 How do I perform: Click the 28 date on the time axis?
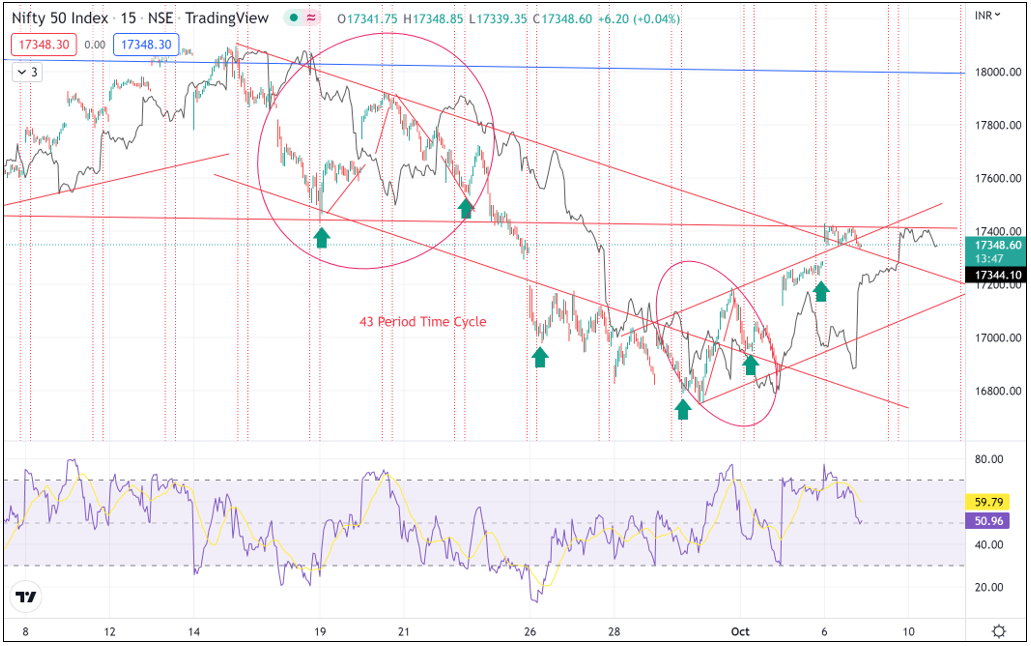pyautogui.click(x=613, y=632)
